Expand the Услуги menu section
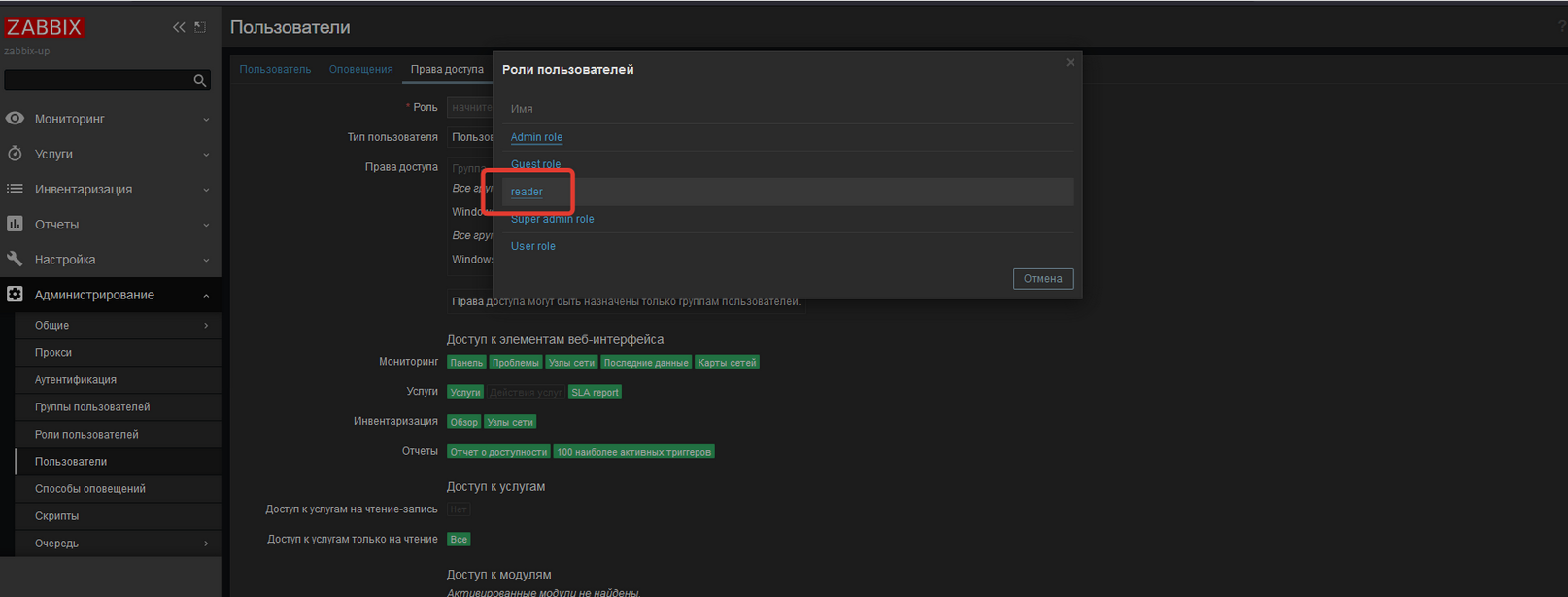 [111, 154]
